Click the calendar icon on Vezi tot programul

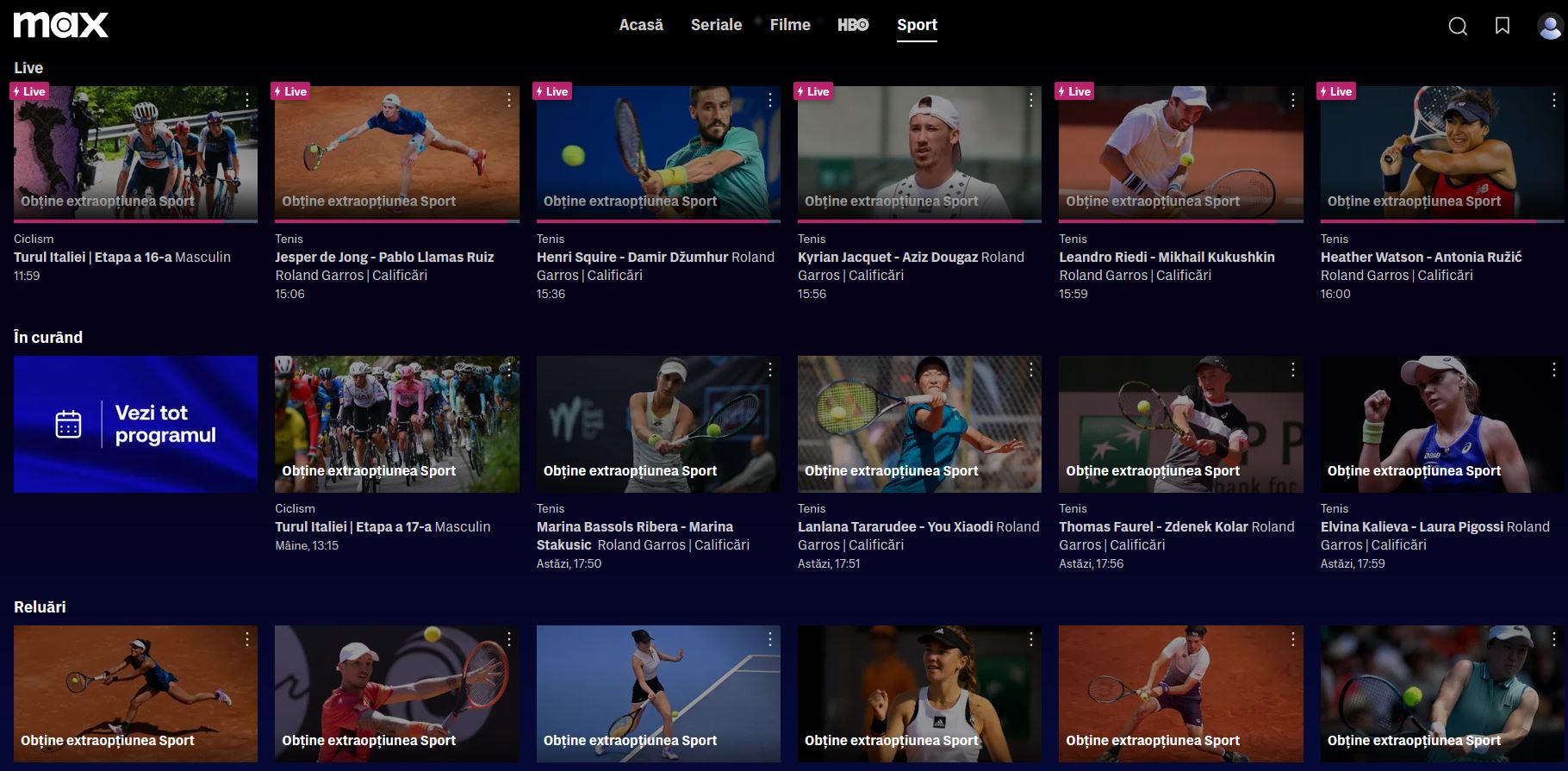[x=69, y=424]
